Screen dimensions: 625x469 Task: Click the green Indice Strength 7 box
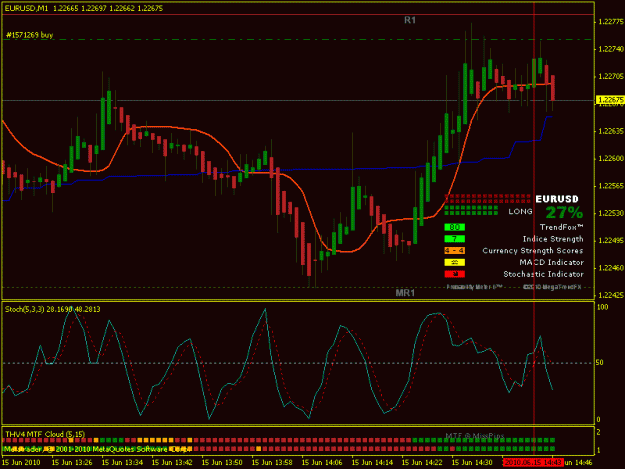tap(454, 239)
